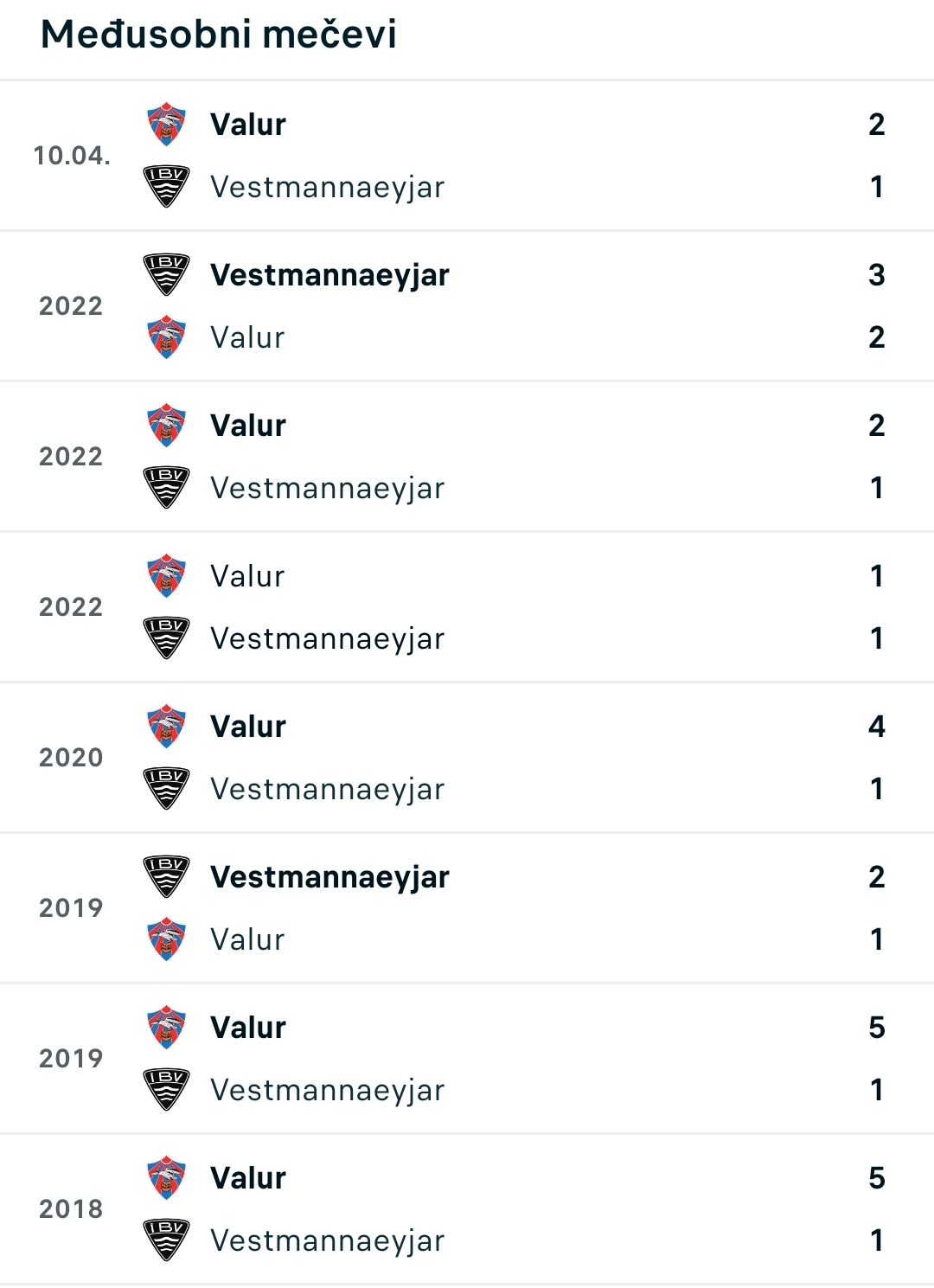This screenshot has width=934, height=1288.
Task: Click Valur crest in 2018 match
Action: coord(166,1177)
